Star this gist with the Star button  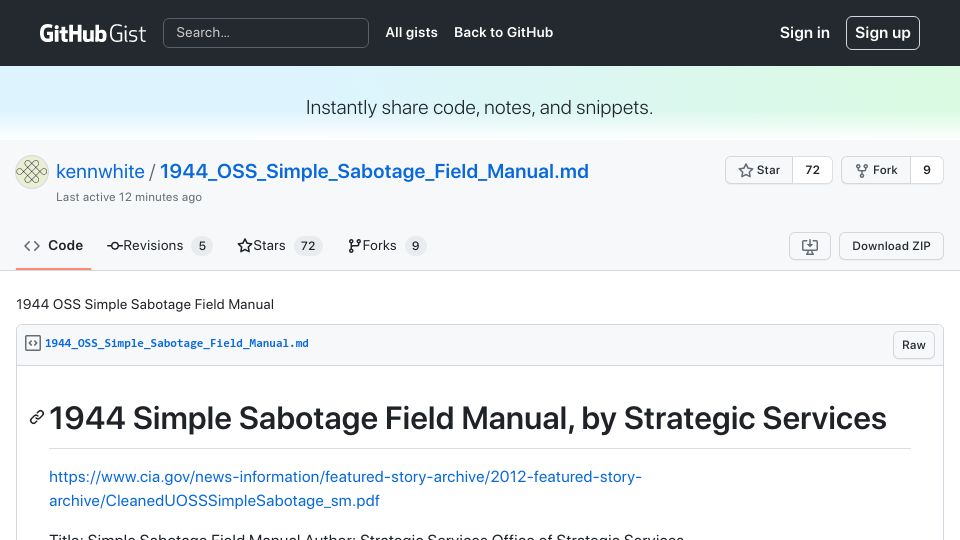pyautogui.click(x=759, y=170)
